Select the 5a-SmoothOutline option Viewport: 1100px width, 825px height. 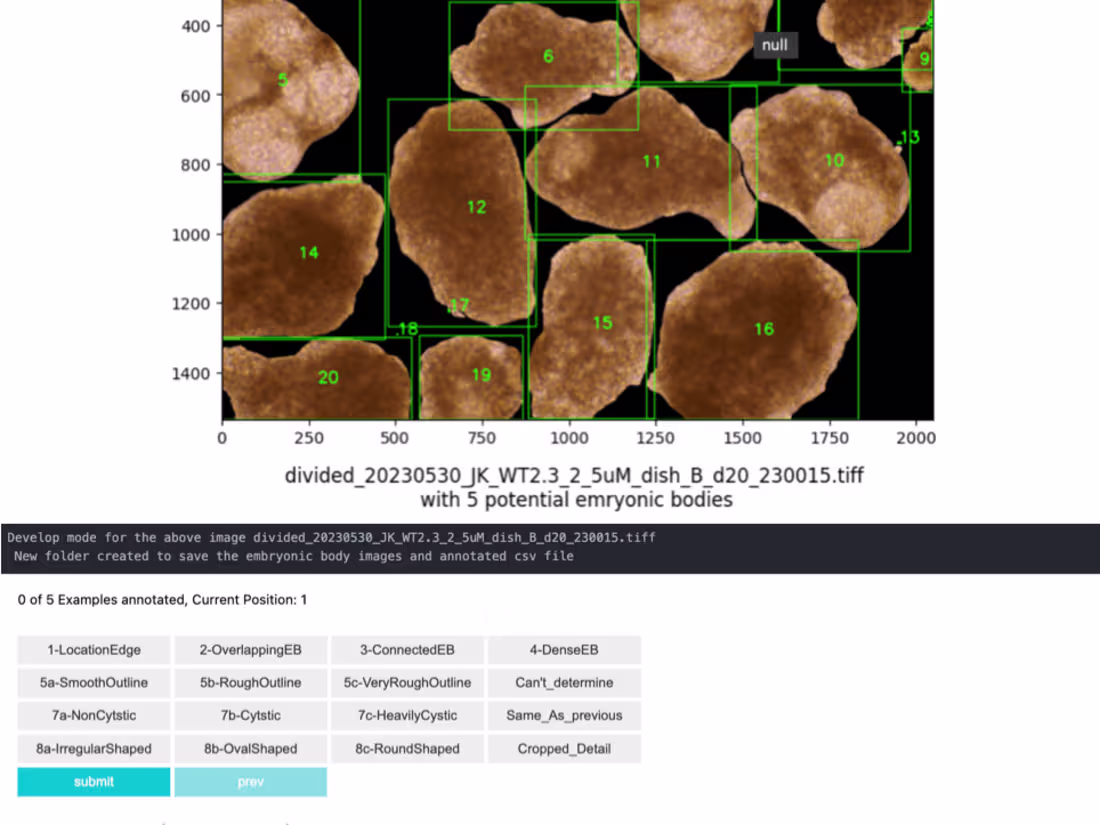point(93,683)
